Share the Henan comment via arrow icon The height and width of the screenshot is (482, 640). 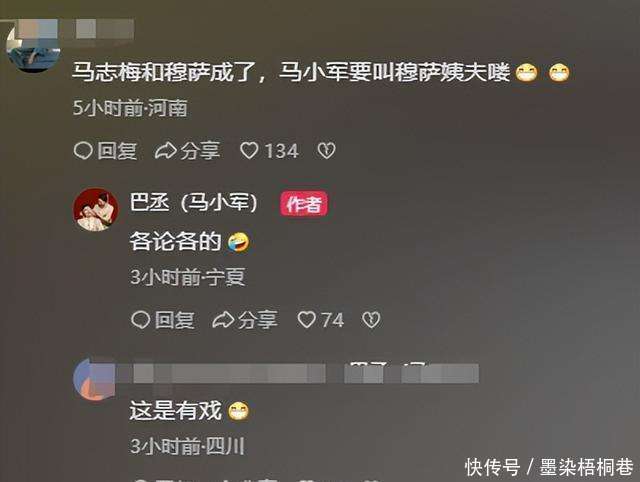tap(165, 151)
